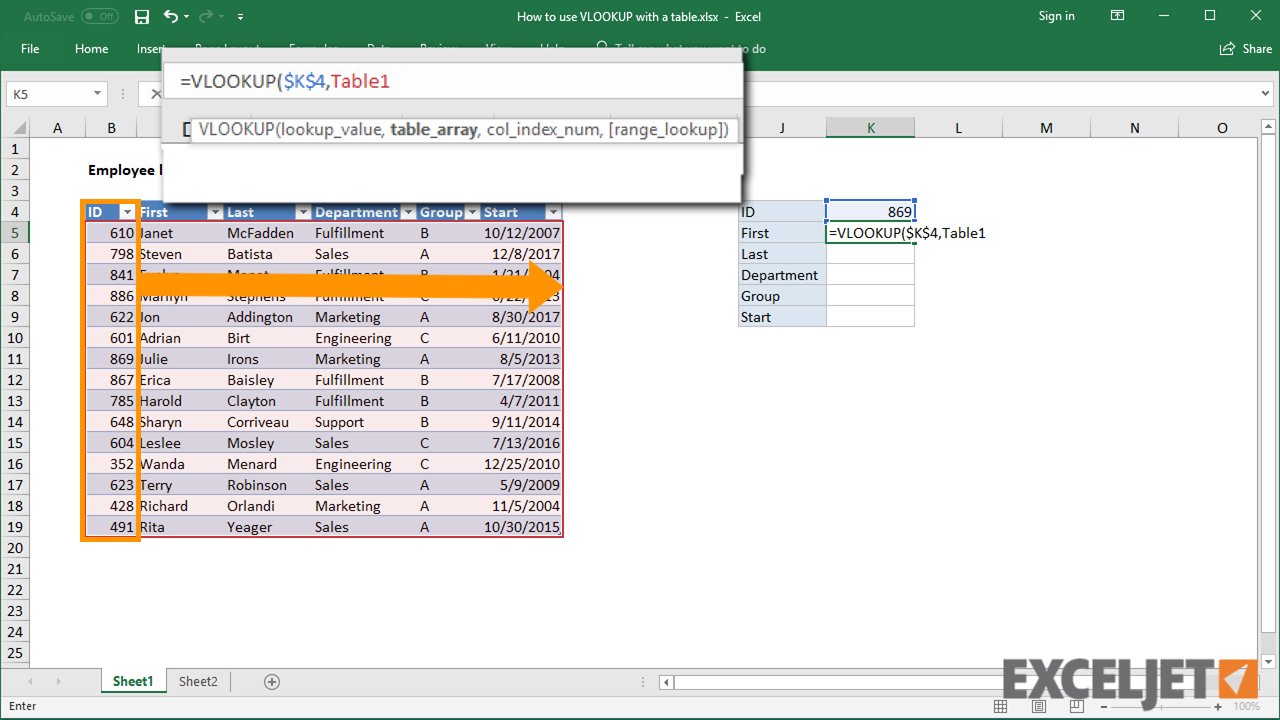Screen dimensions: 1280x720
Task: Select Page Break Preview in the status bar
Action: coord(1077,706)
